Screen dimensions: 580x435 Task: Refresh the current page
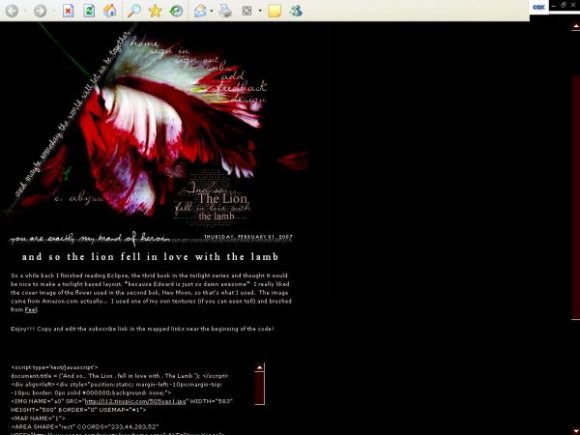coord(89,11)
